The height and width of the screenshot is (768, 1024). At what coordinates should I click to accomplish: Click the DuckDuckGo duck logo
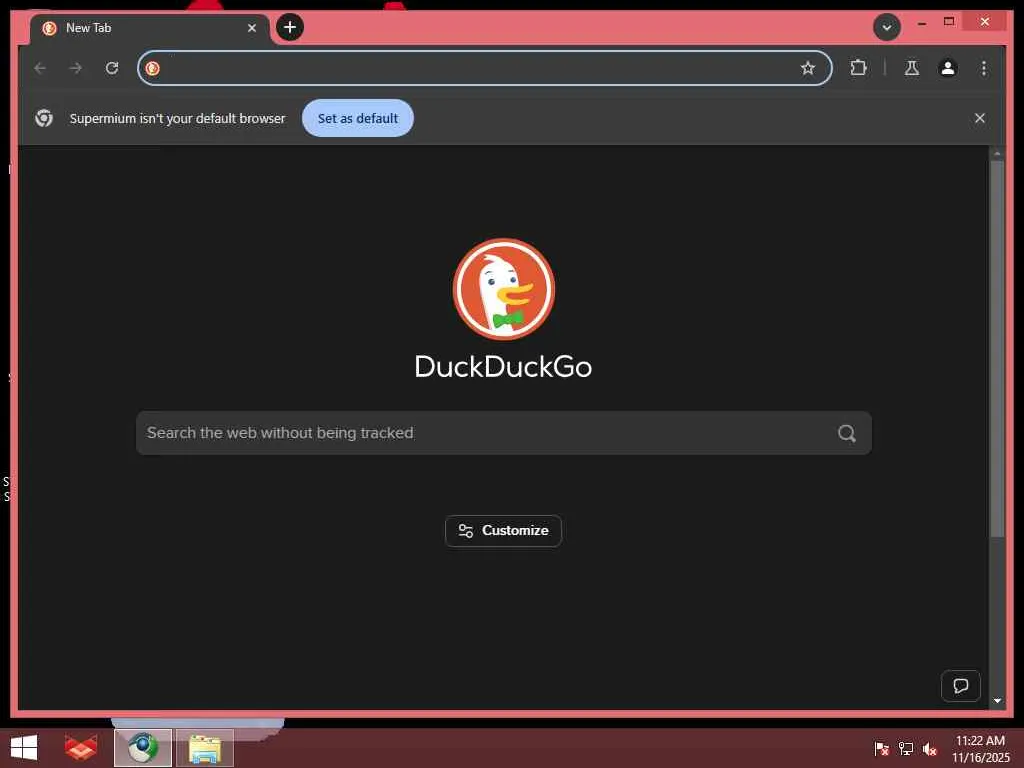click(x=504, y=289)
